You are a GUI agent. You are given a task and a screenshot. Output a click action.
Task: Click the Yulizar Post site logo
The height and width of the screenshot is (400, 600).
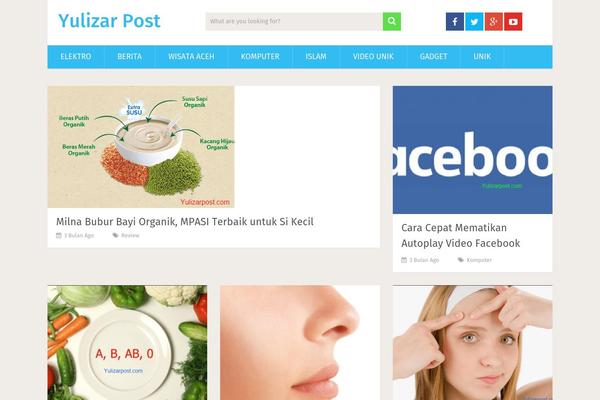coord(109,21)
